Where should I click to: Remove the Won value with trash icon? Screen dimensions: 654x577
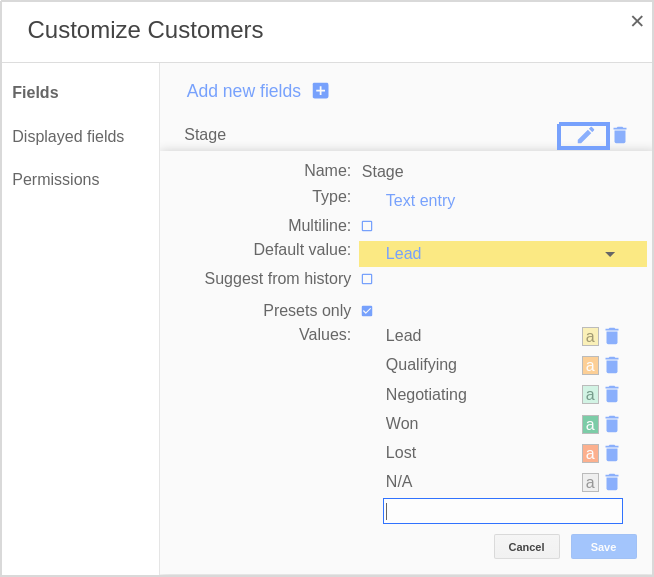pos(612,424)
